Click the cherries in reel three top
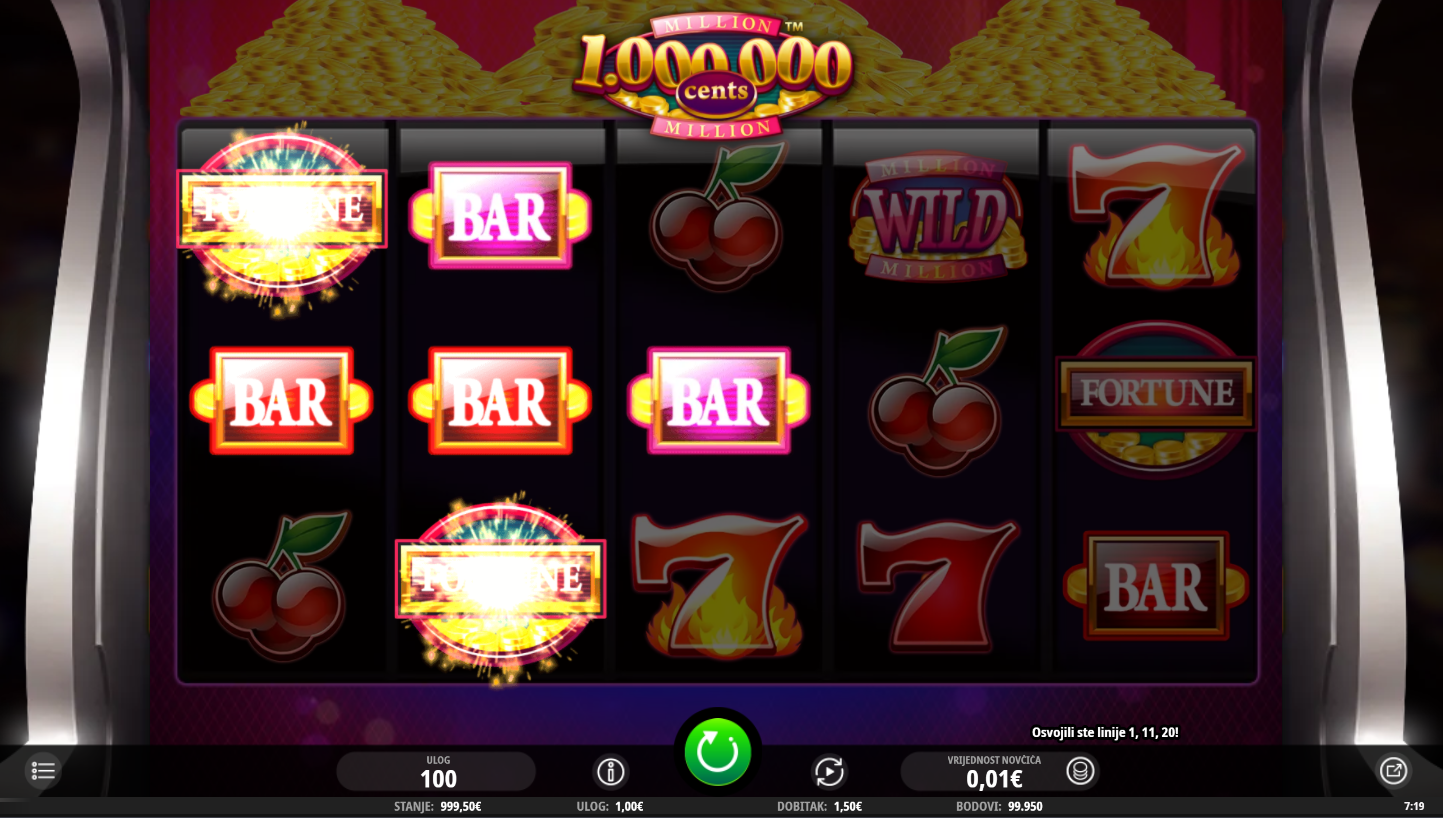The height and width of the screenshot is (818, 1443). [718, 216]
